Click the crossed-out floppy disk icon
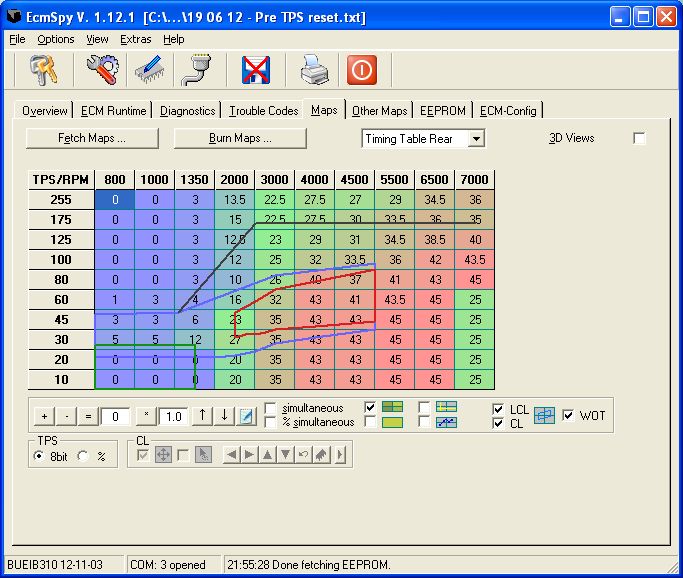 258,70
